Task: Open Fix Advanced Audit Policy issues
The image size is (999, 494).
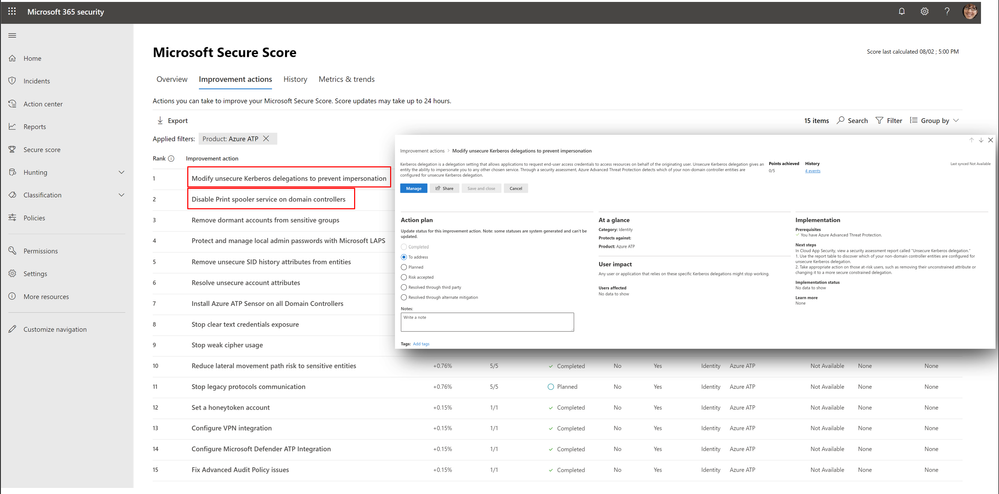Action: click(x=241, y=470)
